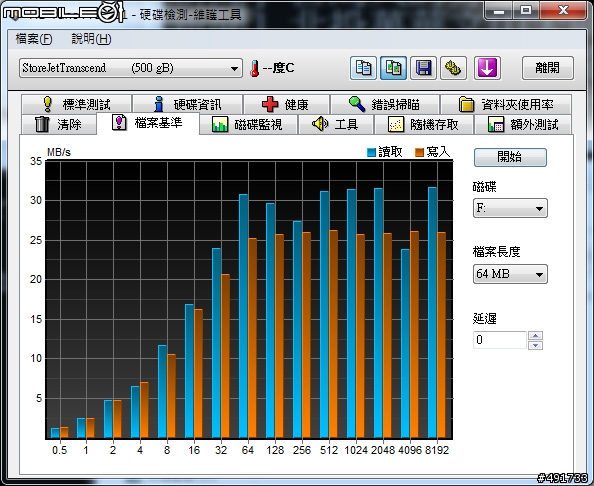Screen dimensions: 594x486
Task: Increase the delay value with up arrow
Action: (x=535, y=335)
